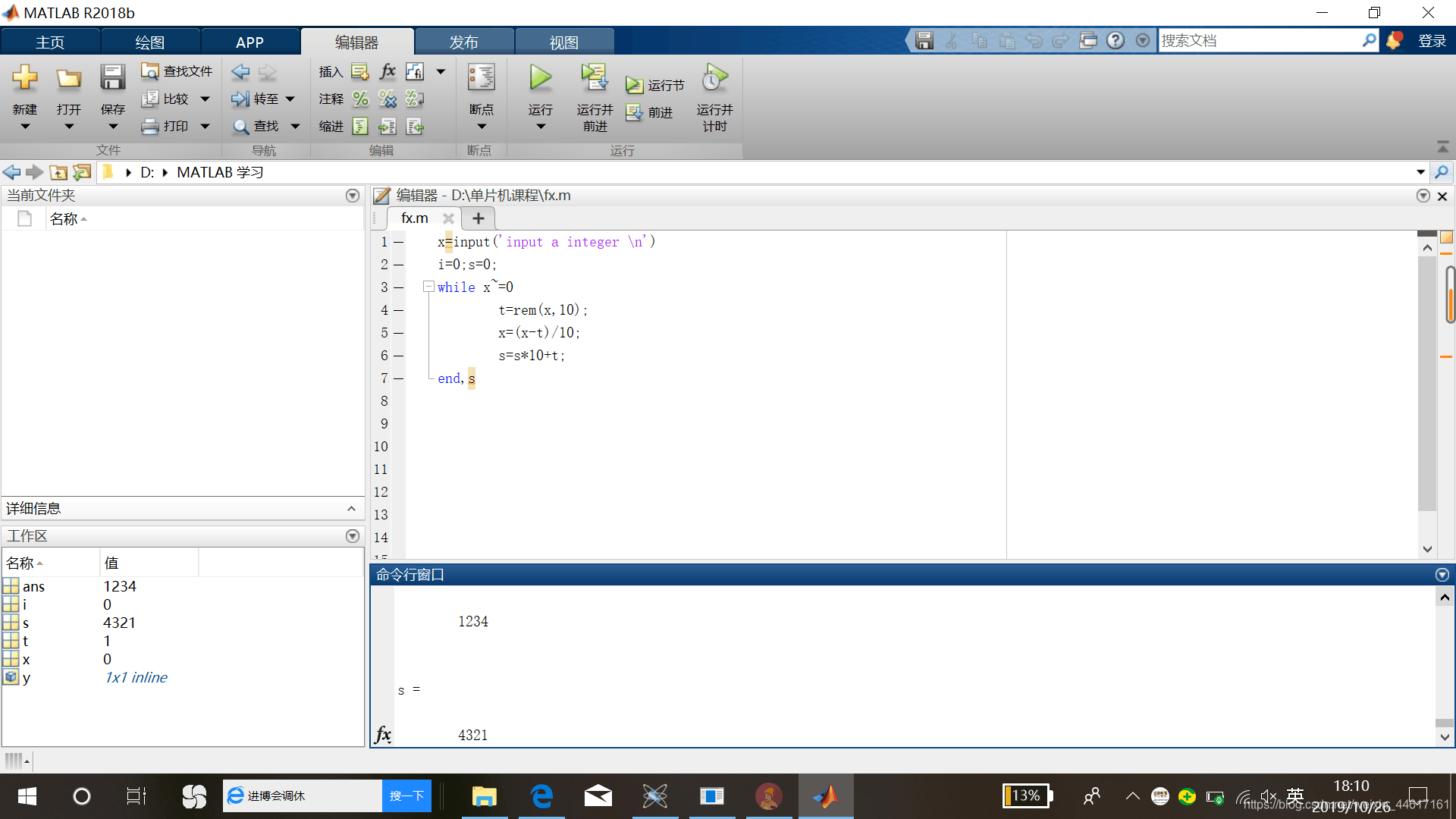
Task: Toggle breakpoint dash on line 6
Action: pyautogui.click(x=398, y=356)
